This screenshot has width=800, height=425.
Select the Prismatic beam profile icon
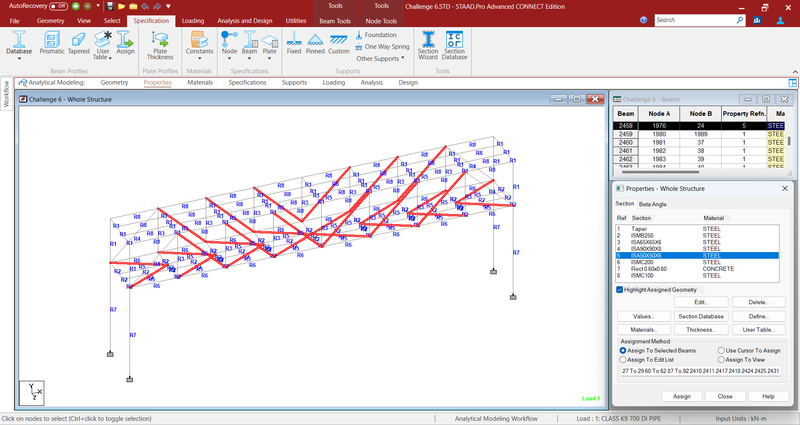click(52, 43)
